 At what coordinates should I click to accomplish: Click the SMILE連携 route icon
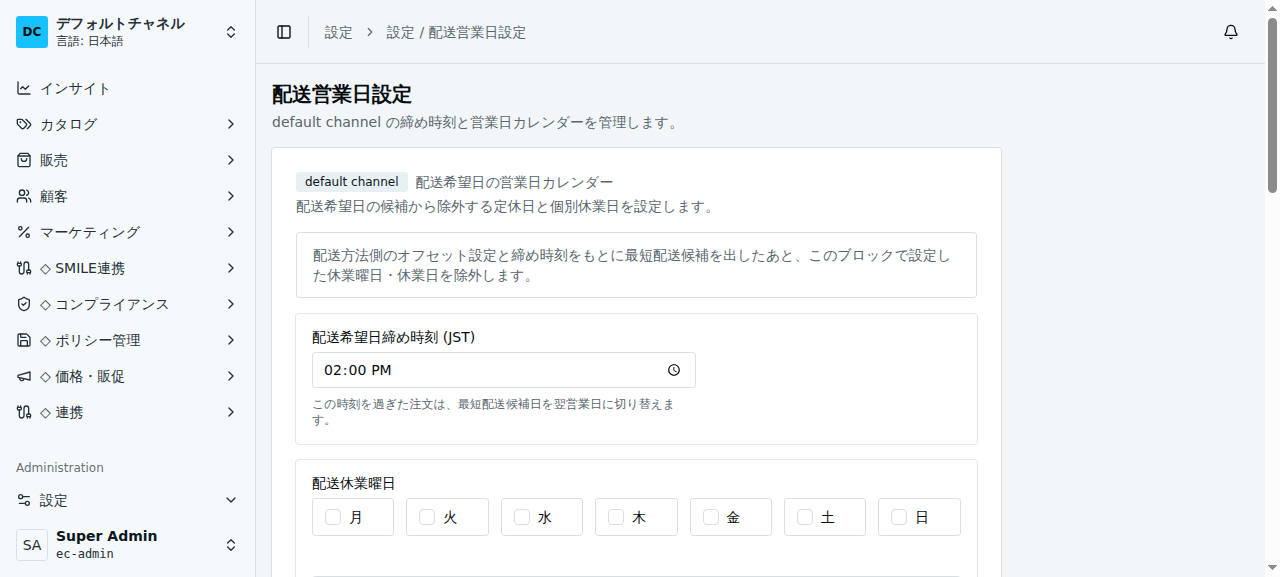[24, 268]
